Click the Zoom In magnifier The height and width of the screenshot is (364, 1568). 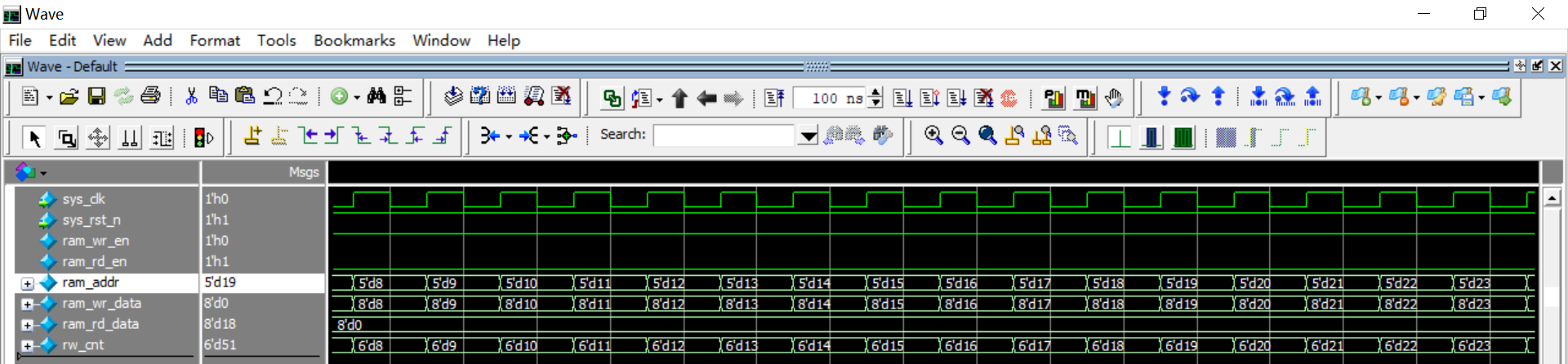pyautogui.click(x=933, y=135)
